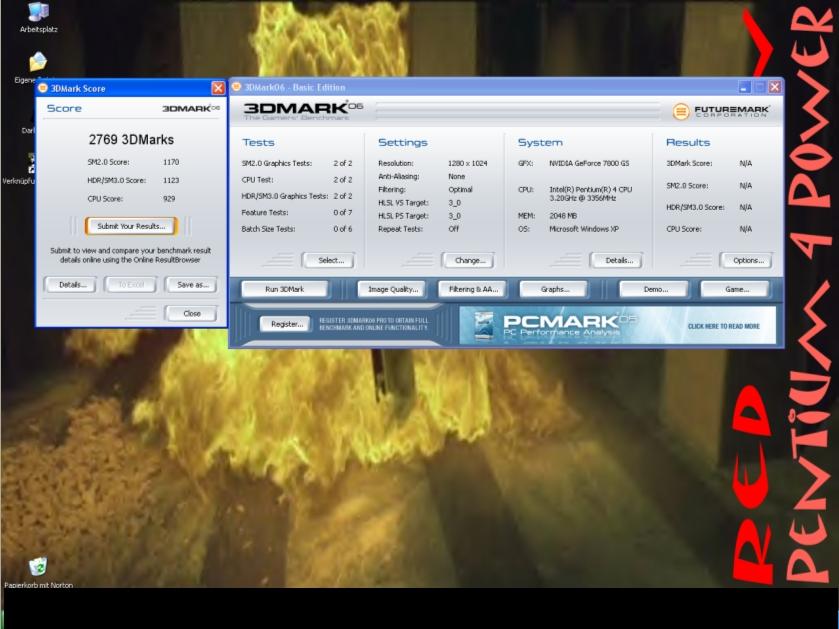The width and height of the screenshot is (839, 629).
Task: Close 3DMark Score window with red X
Action: [x=218, y=88]
